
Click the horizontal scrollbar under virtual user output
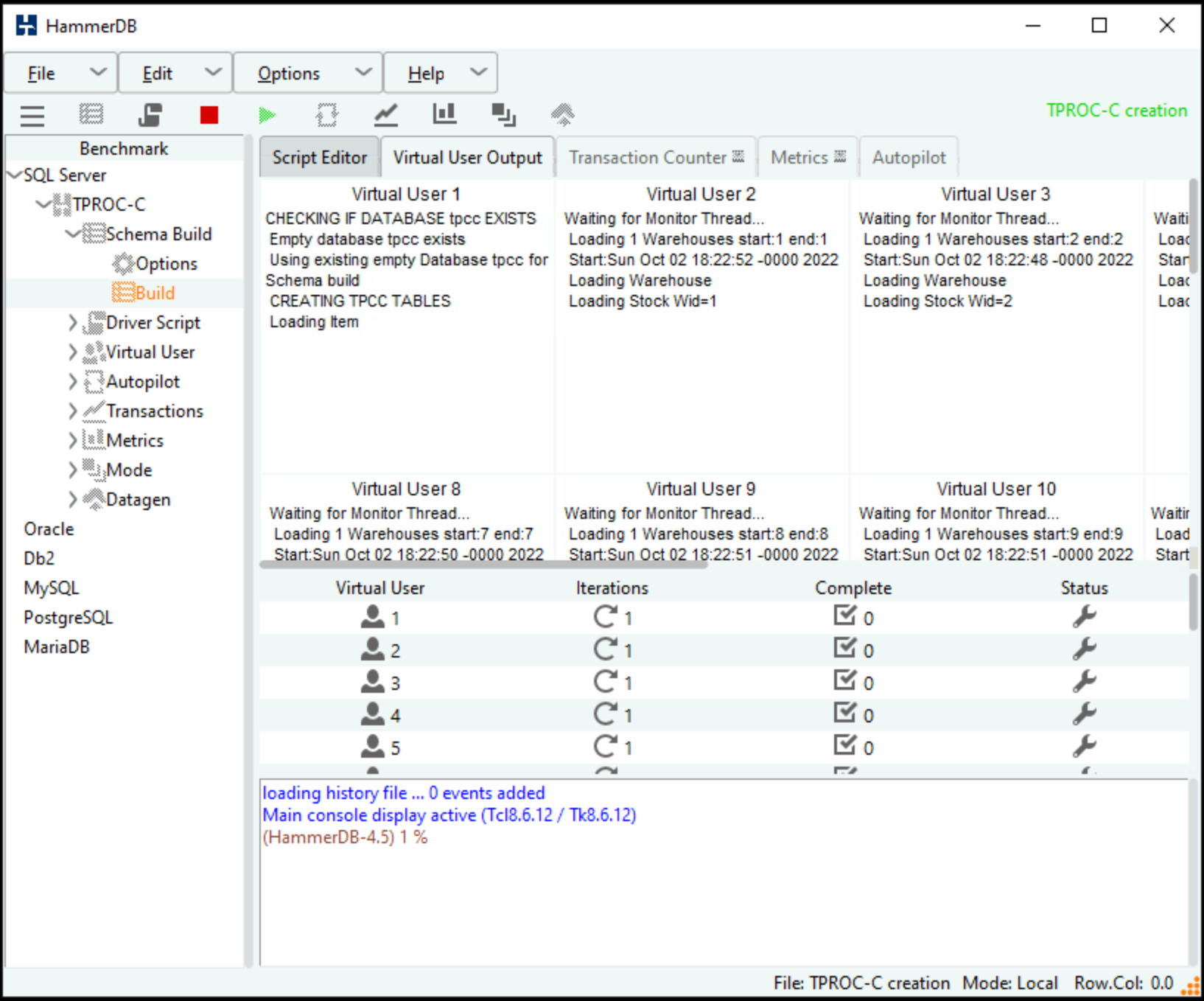(x=483, y=565)
